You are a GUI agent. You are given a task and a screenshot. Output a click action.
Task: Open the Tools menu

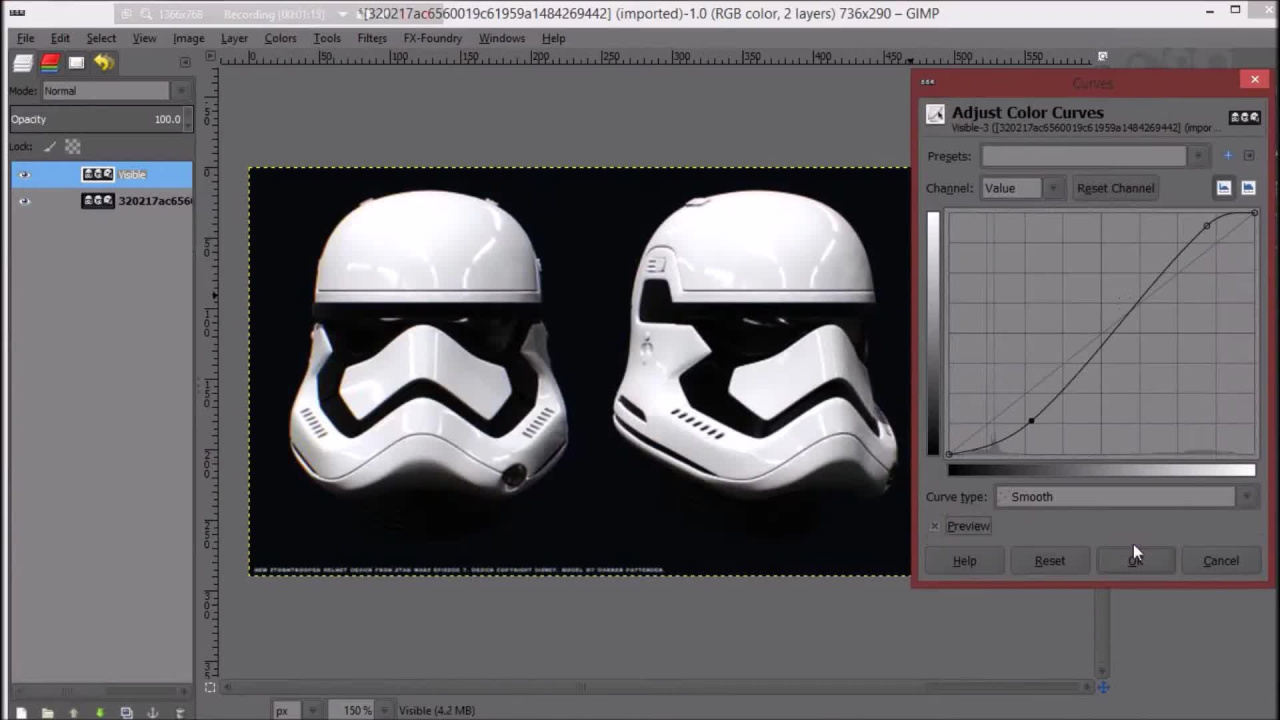[x=327, y=38]
